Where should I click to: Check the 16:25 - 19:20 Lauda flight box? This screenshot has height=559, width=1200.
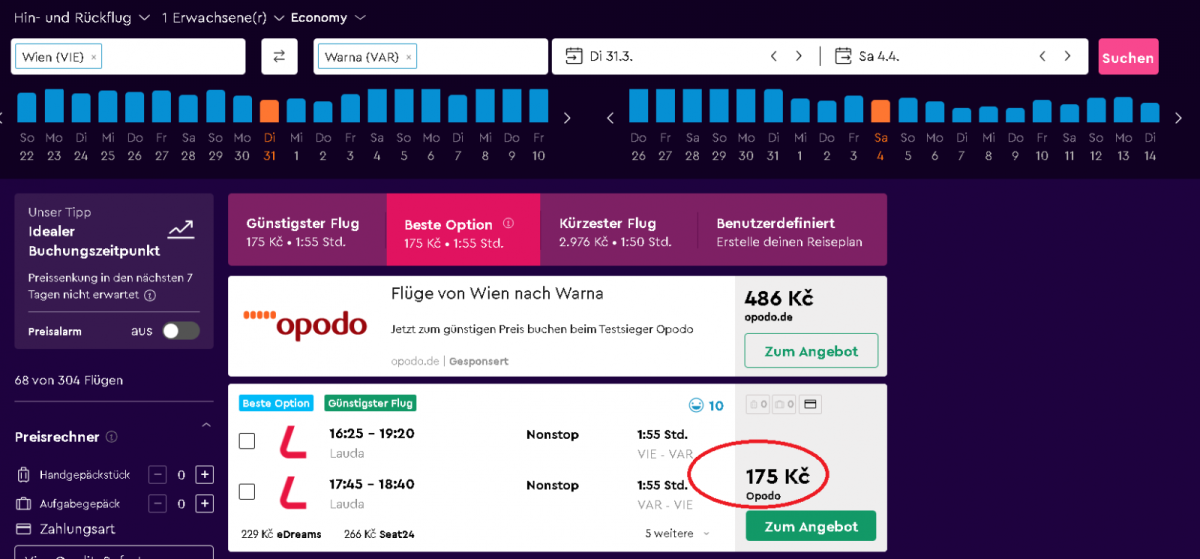[247, 441]
